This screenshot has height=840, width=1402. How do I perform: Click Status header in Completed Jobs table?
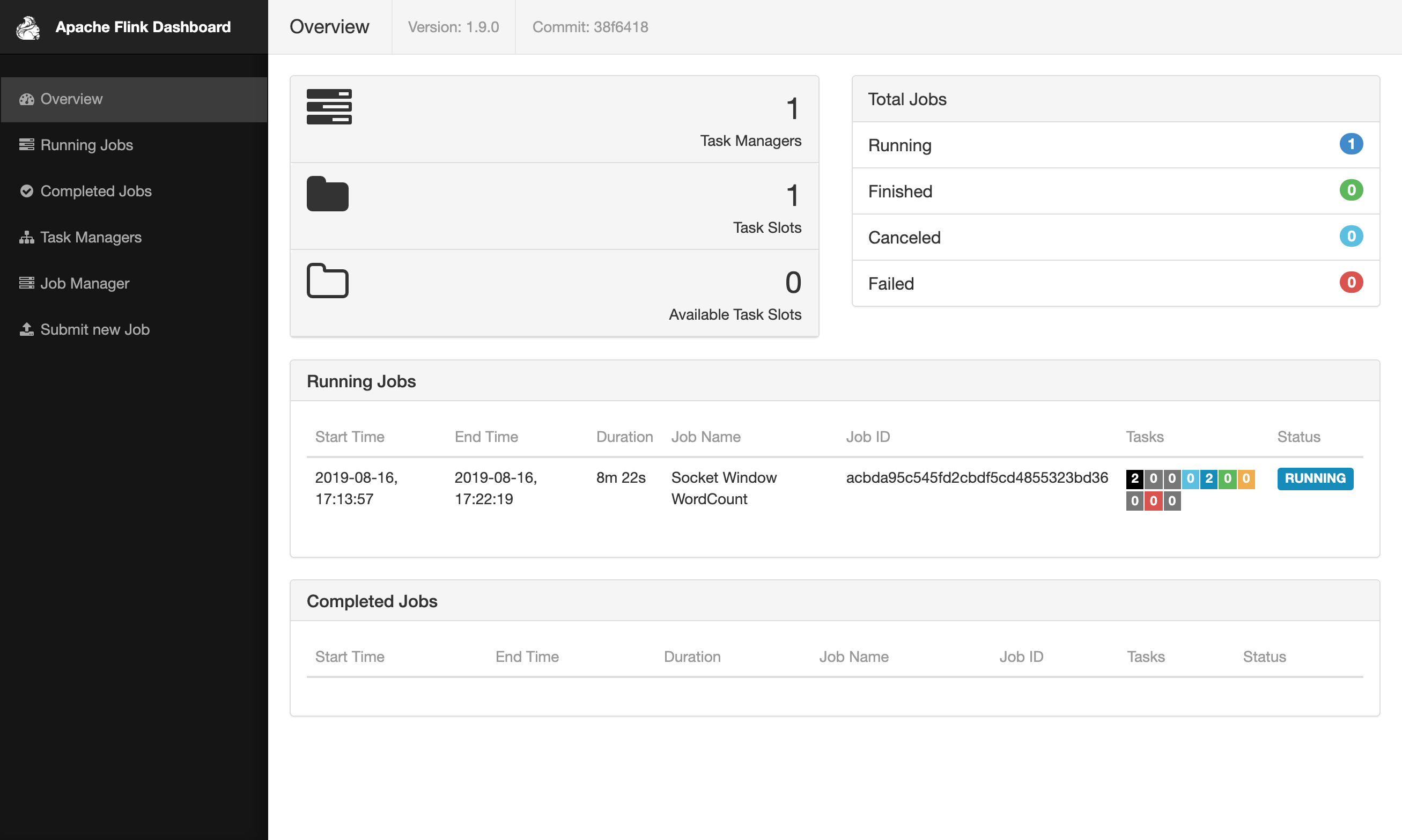point(1265,657)
